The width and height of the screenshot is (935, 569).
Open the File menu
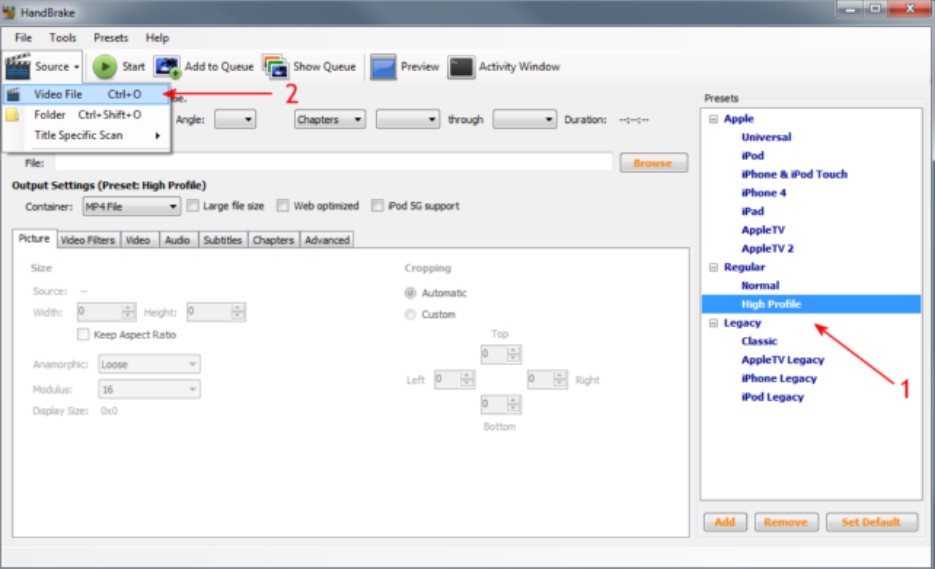point(23,38)
